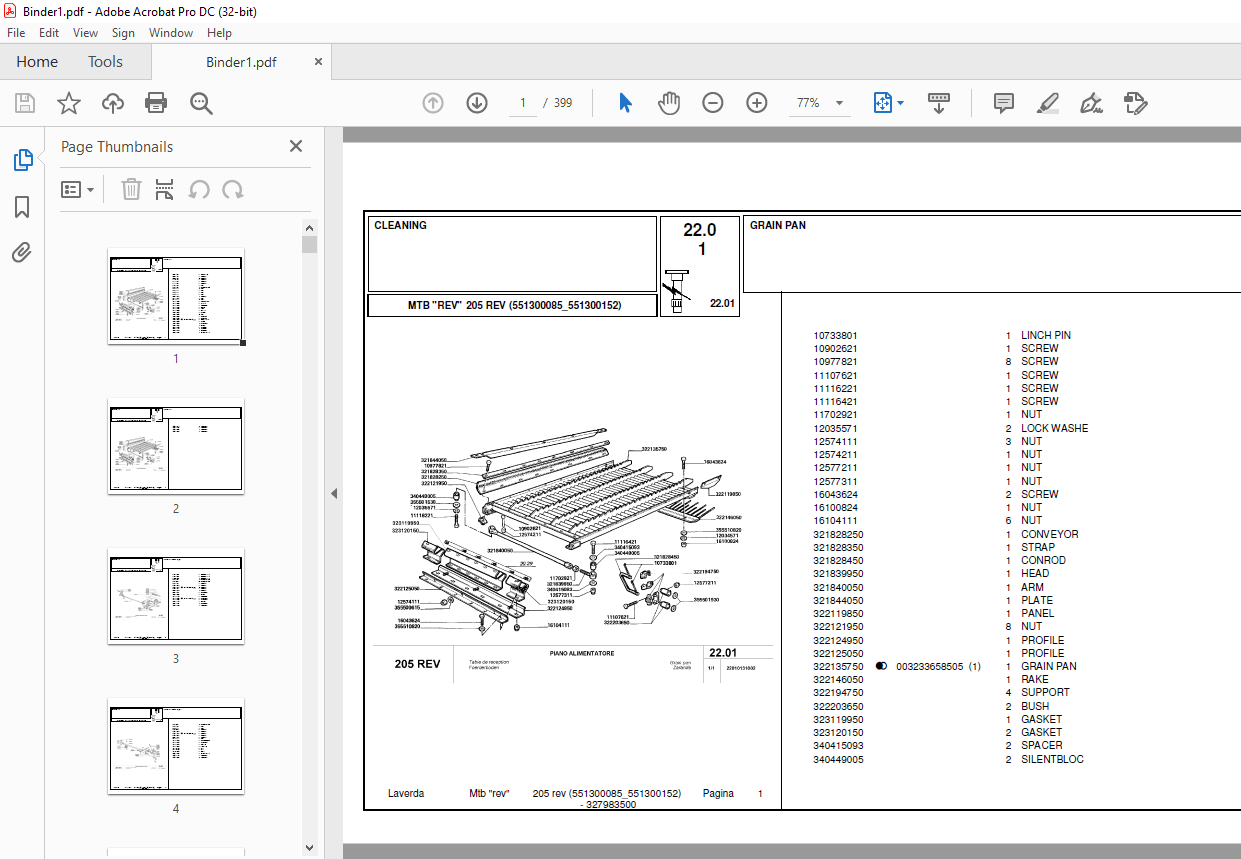Click the SILENTBLOC part entry
The height and width of the screenshot is (859, 1241).
pos(1052,759)
